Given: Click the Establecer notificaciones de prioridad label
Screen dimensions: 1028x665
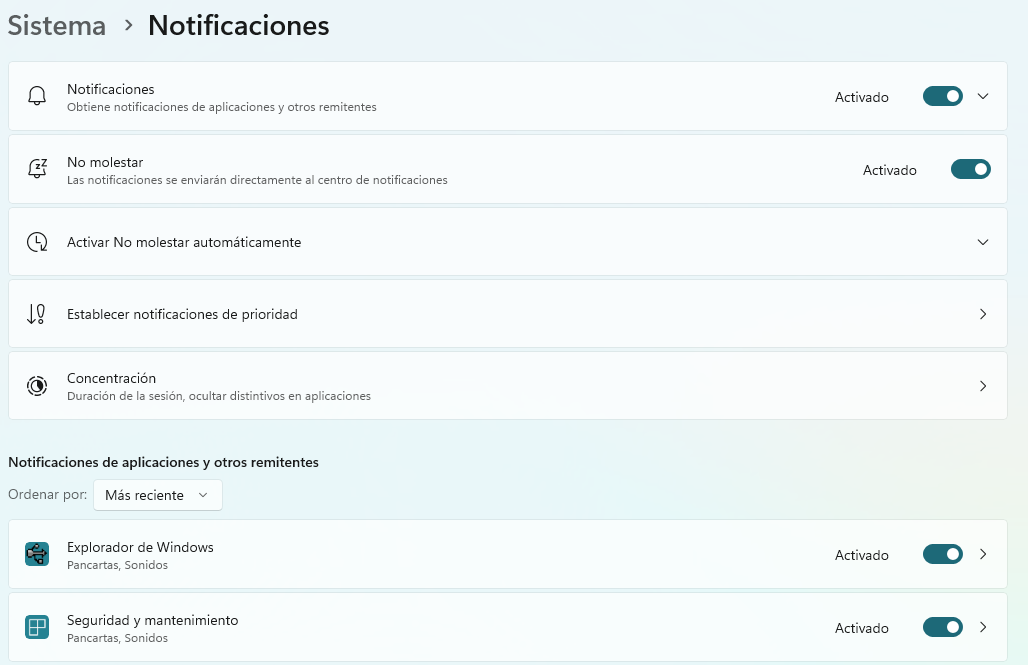Looking at the screenshot, I should (x=182, y=314).
